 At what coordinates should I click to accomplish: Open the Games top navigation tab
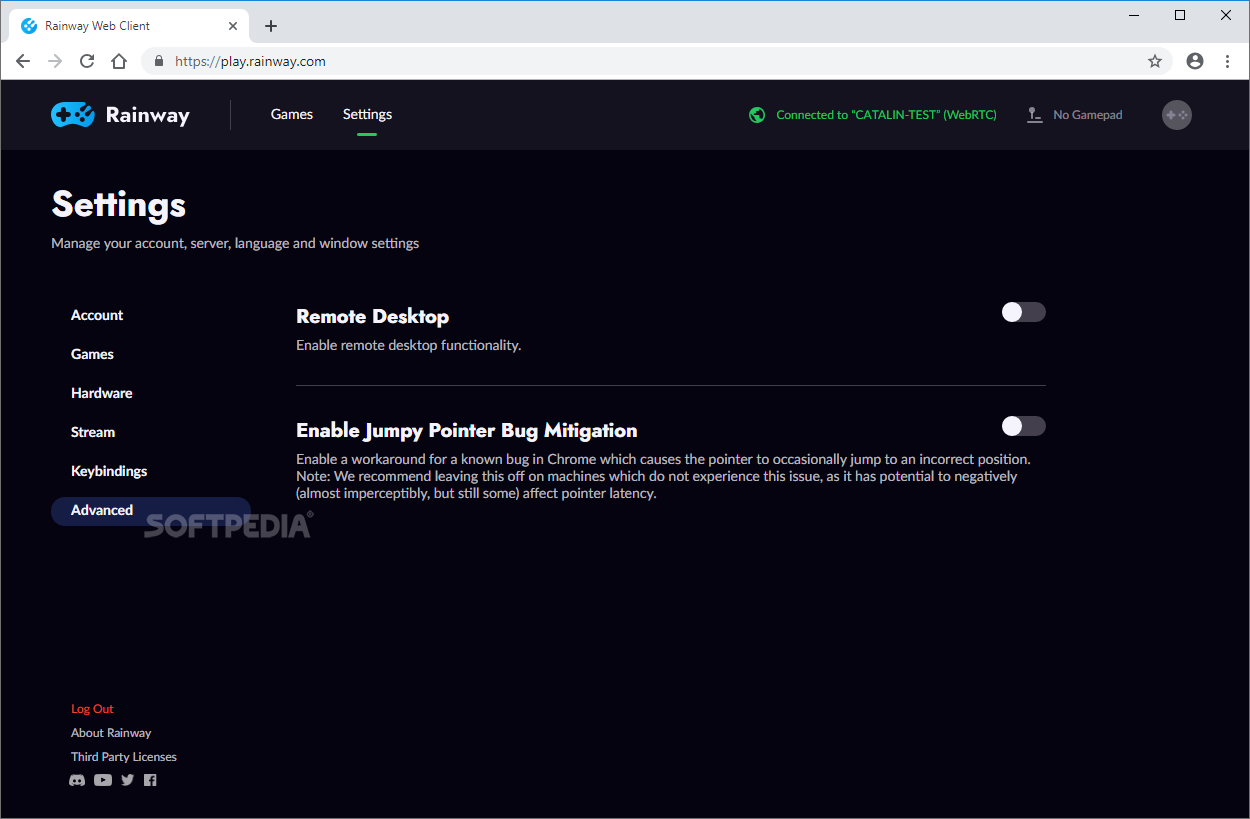[x=292, y=114]
